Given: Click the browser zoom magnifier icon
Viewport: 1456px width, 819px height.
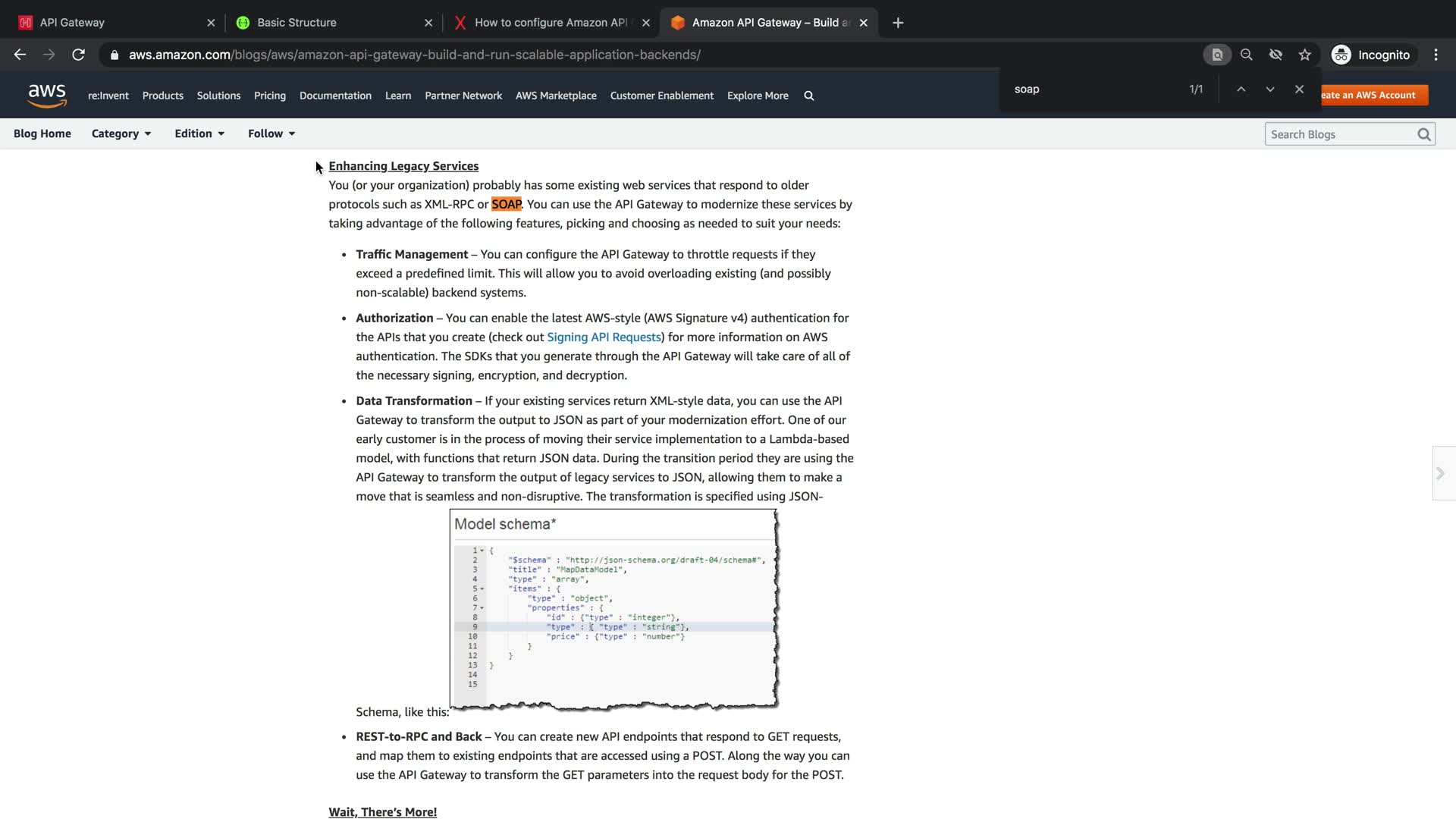Looking at the screenshot, I should tap(1246, 55).
